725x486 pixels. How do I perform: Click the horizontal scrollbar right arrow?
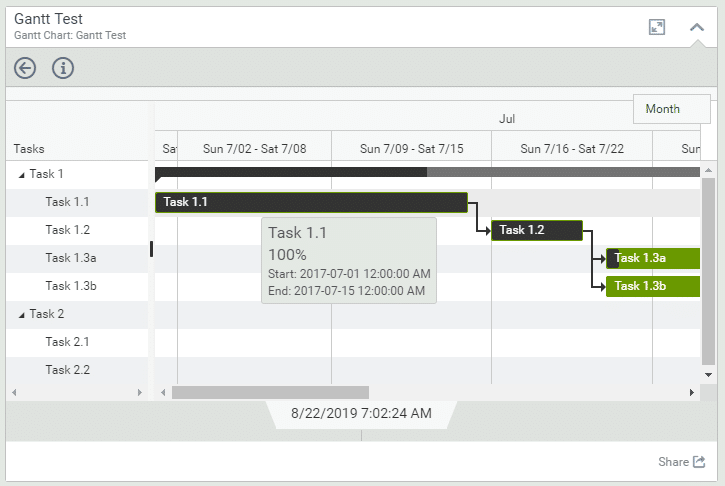tap(691, 393)
